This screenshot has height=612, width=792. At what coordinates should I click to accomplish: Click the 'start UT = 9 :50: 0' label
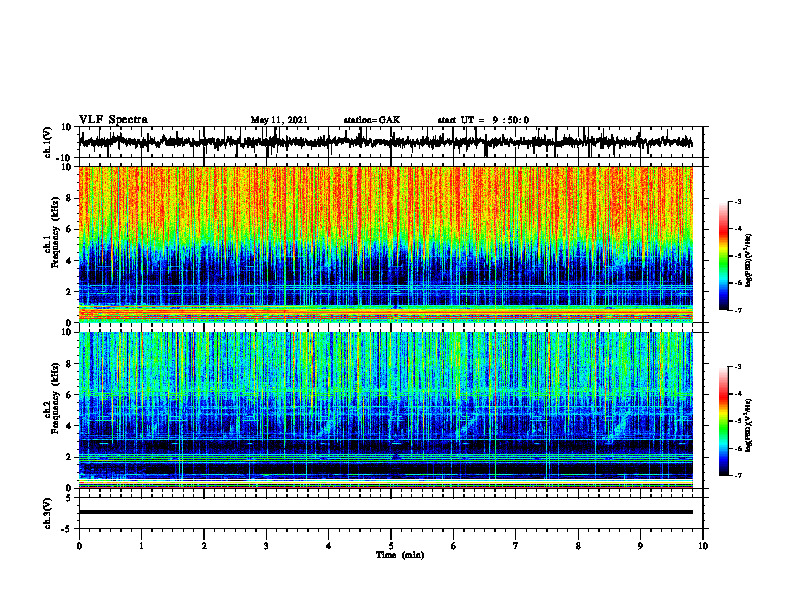pyautogui.click(x=483, y=120)
